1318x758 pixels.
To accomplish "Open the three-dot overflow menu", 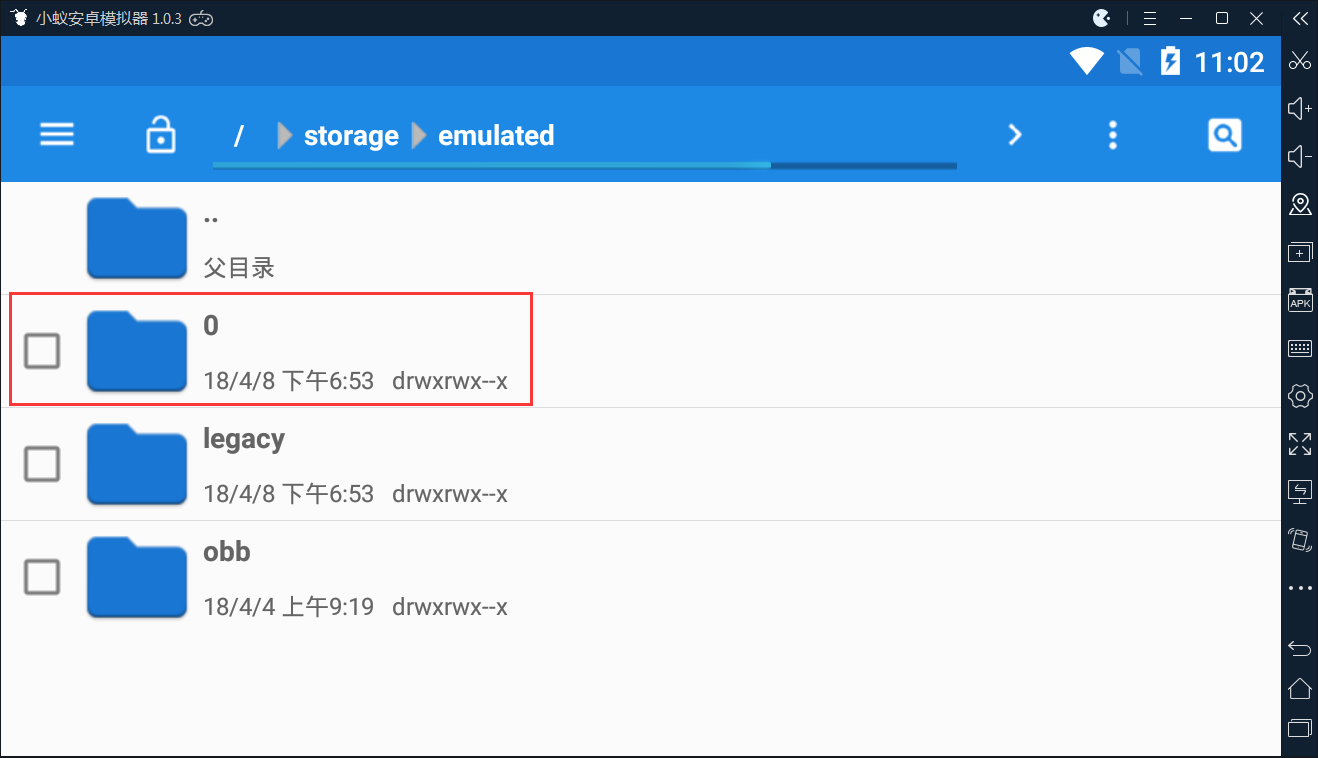I will coord(1113,135).
